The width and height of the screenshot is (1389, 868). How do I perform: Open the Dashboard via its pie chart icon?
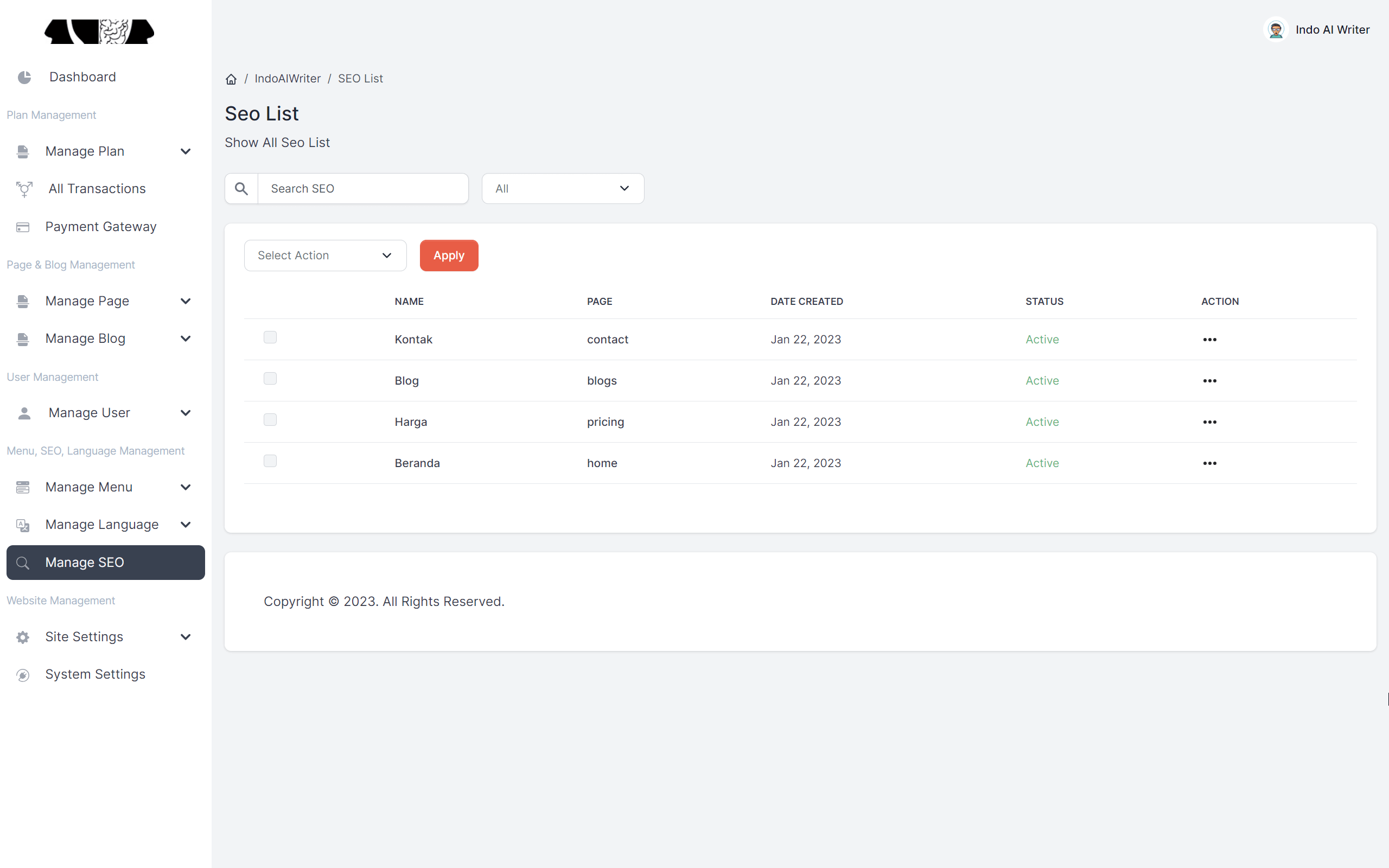24,77
